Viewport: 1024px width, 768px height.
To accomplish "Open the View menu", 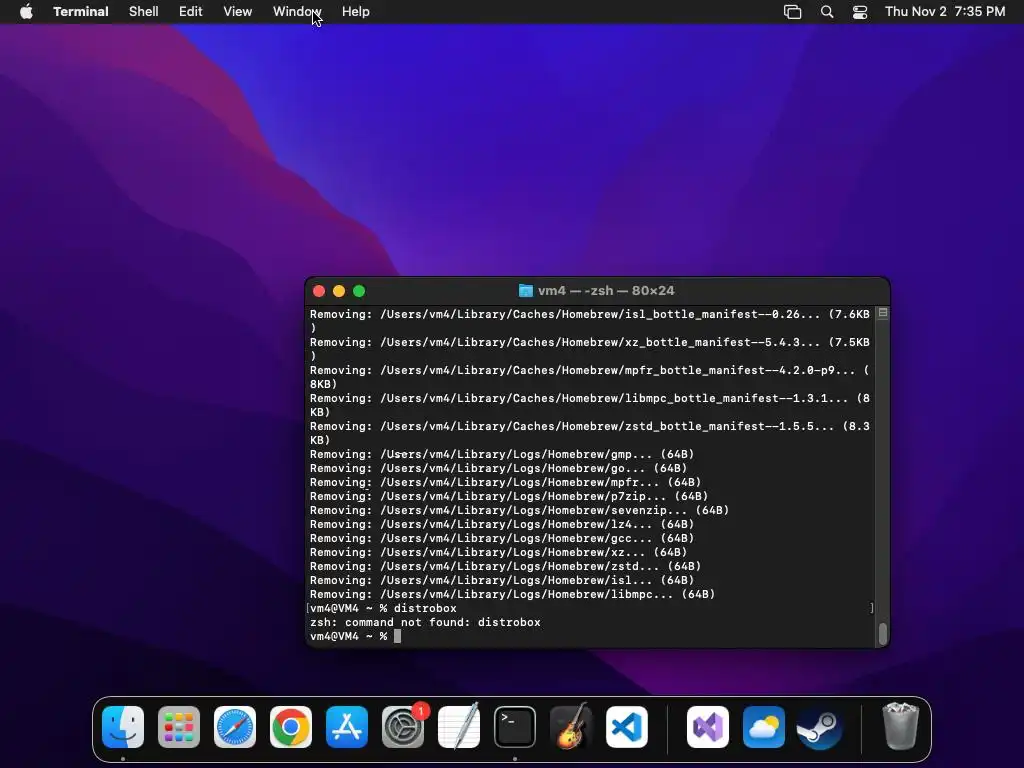I will 238,12.
